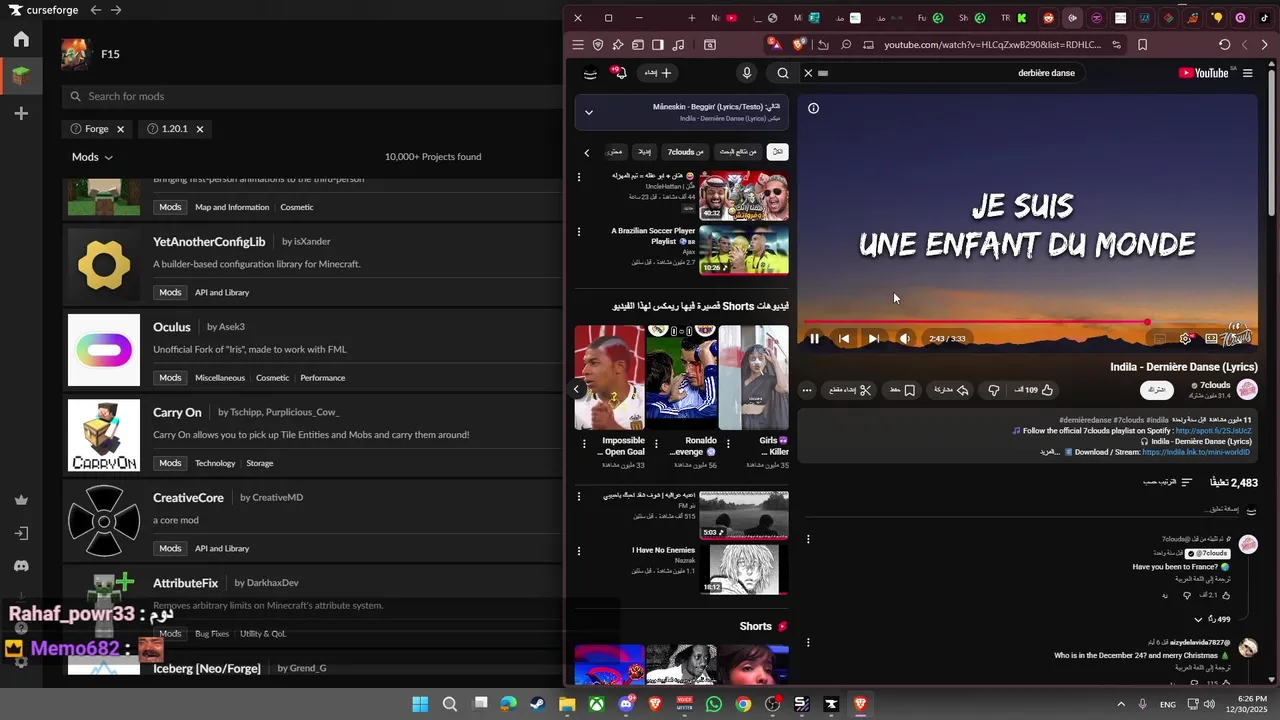Screen dimensions: 1280x720
Task: Go forward in CurseForge navigation
Action: tap(116, 10)
